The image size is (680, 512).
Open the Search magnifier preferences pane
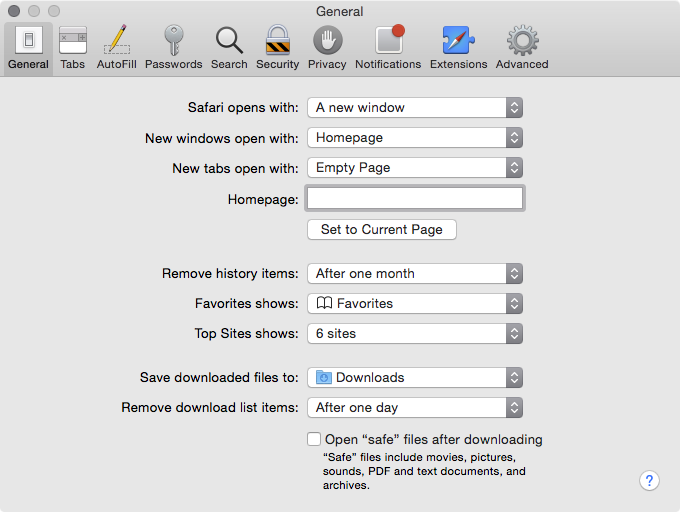[229, 48]
